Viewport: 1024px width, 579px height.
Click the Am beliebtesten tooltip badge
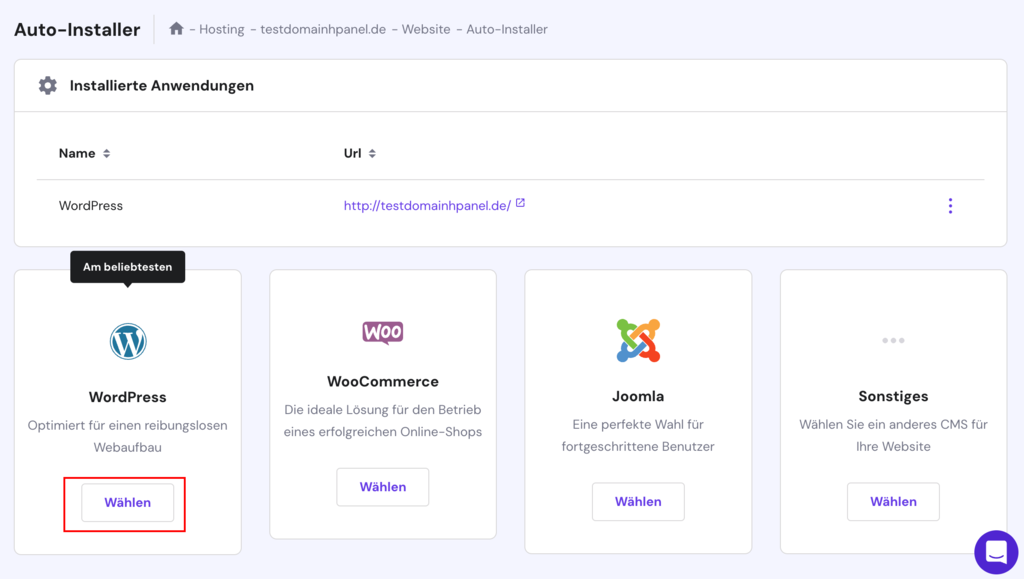pyautogui.click(x=127, y=266)
